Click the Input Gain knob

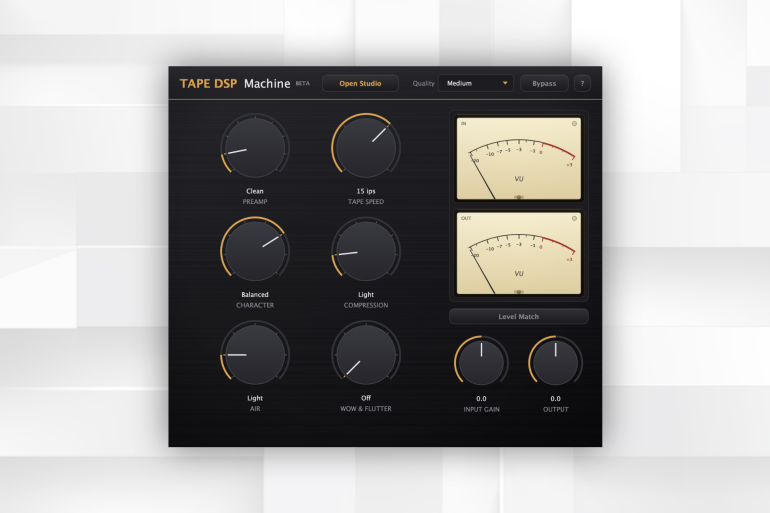(x=481, y=363)
